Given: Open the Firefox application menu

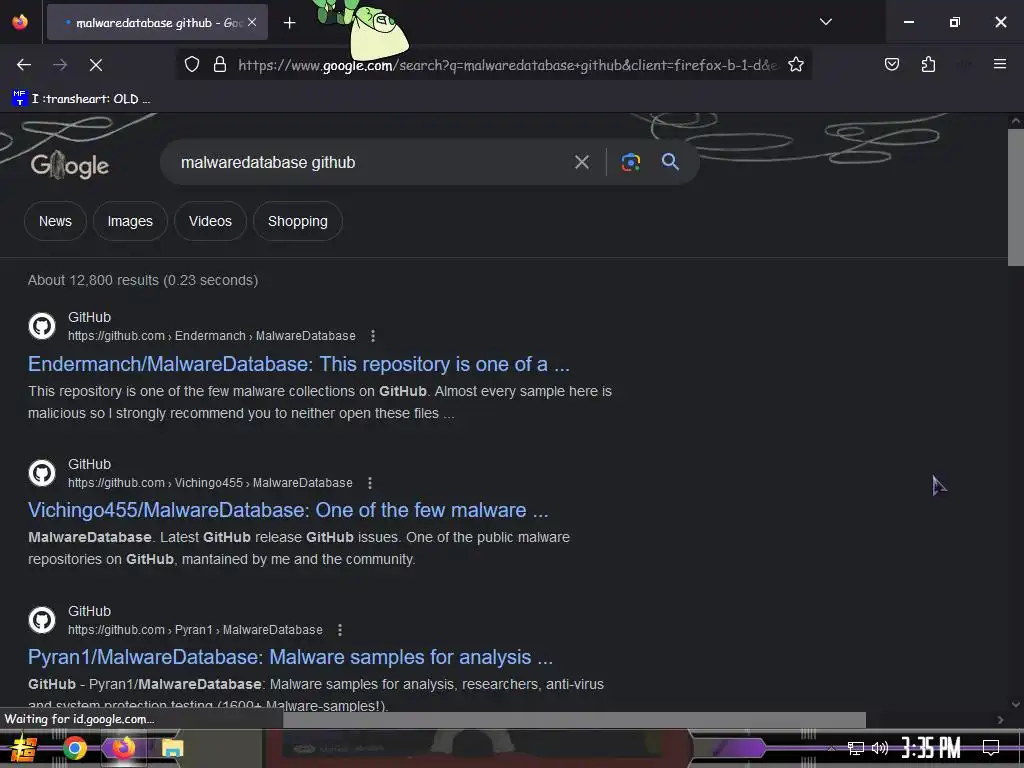Looking at the screenshot, I should click(999, 64).
